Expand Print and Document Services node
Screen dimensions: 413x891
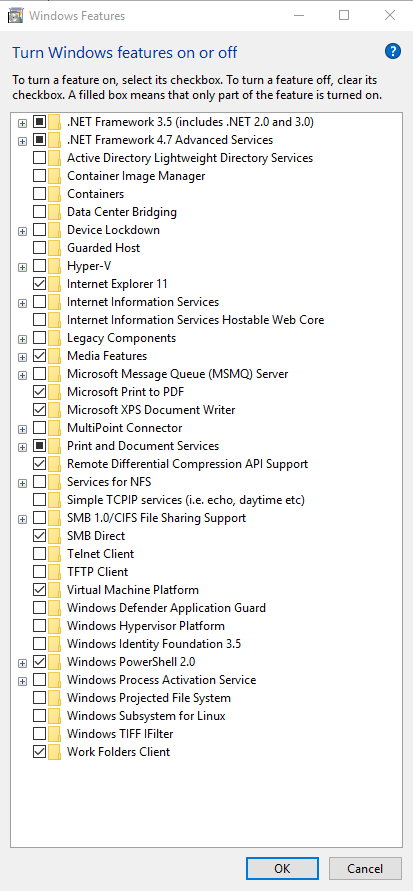point(22,447)
